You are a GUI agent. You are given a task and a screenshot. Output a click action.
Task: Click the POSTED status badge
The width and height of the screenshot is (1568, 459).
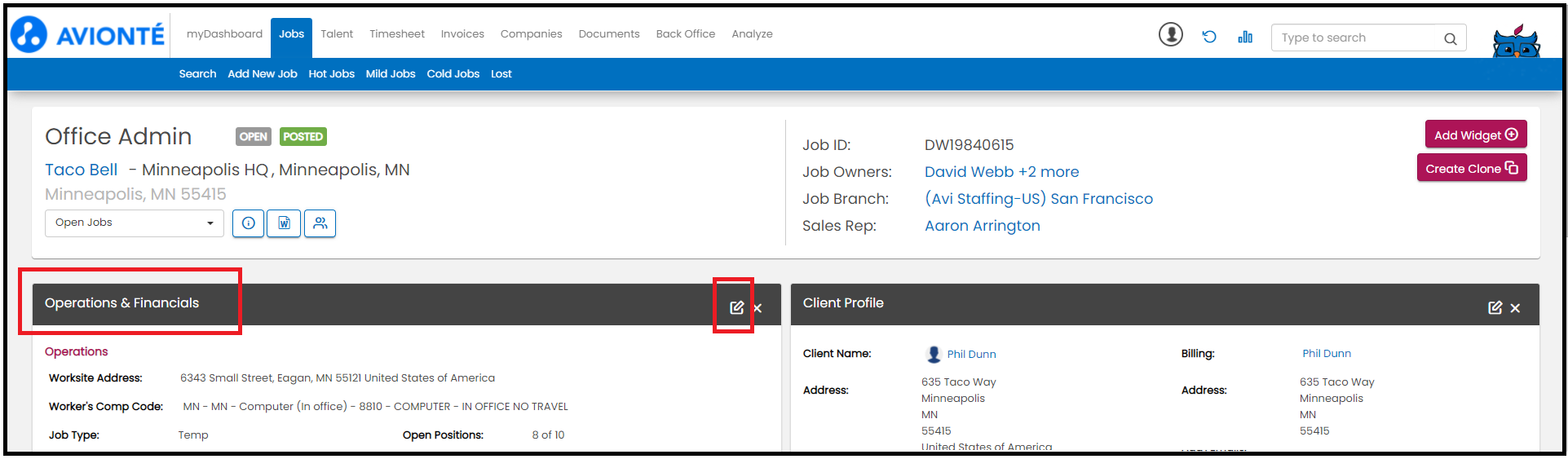pos(303,137)
